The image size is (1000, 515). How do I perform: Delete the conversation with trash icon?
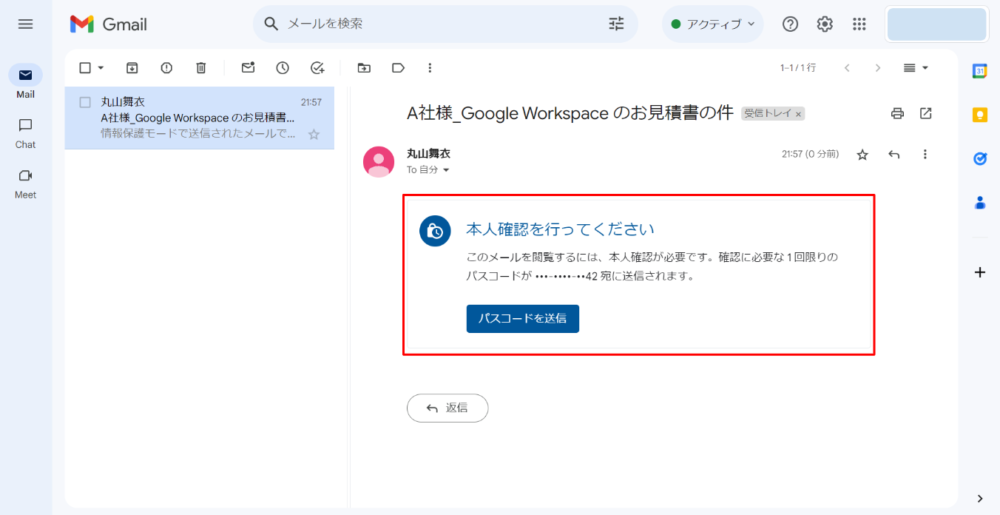pos(201,68)
